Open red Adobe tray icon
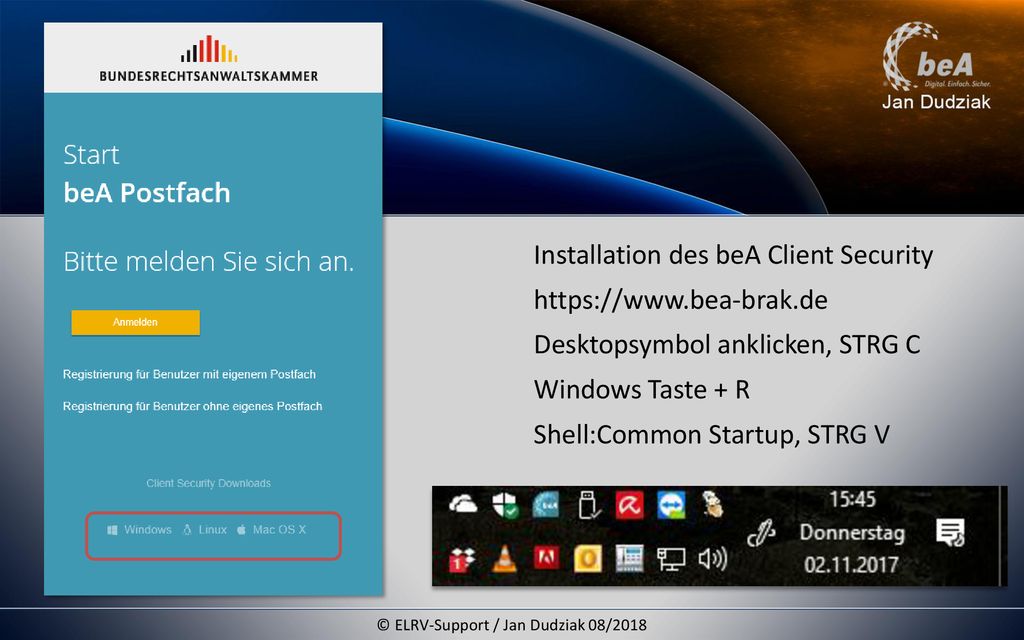The height and width of the screenshot is (640, 1024). point(547,558)
